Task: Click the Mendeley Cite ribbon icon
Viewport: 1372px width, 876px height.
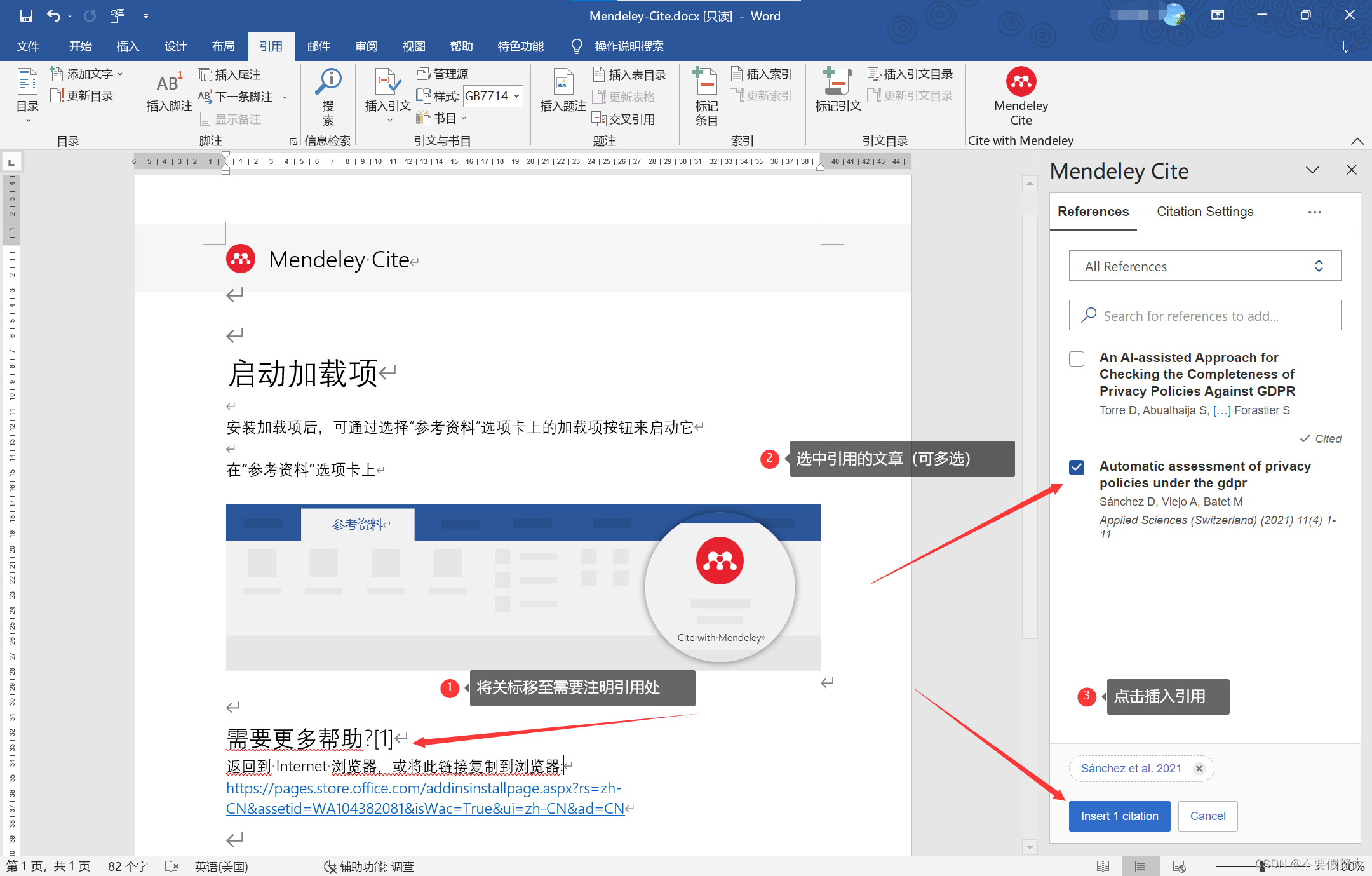Action: [1021, 82]
